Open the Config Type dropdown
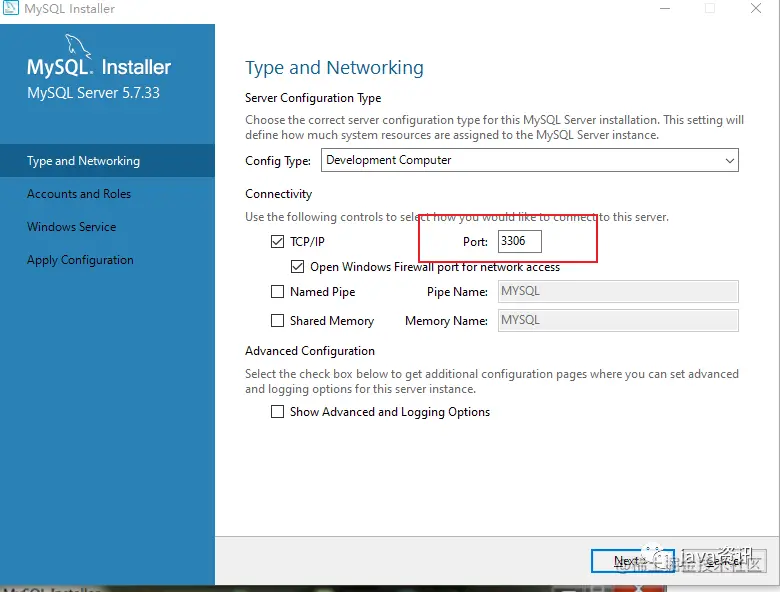This screenshot has width=780, height=592. click(x=530, y=160)
